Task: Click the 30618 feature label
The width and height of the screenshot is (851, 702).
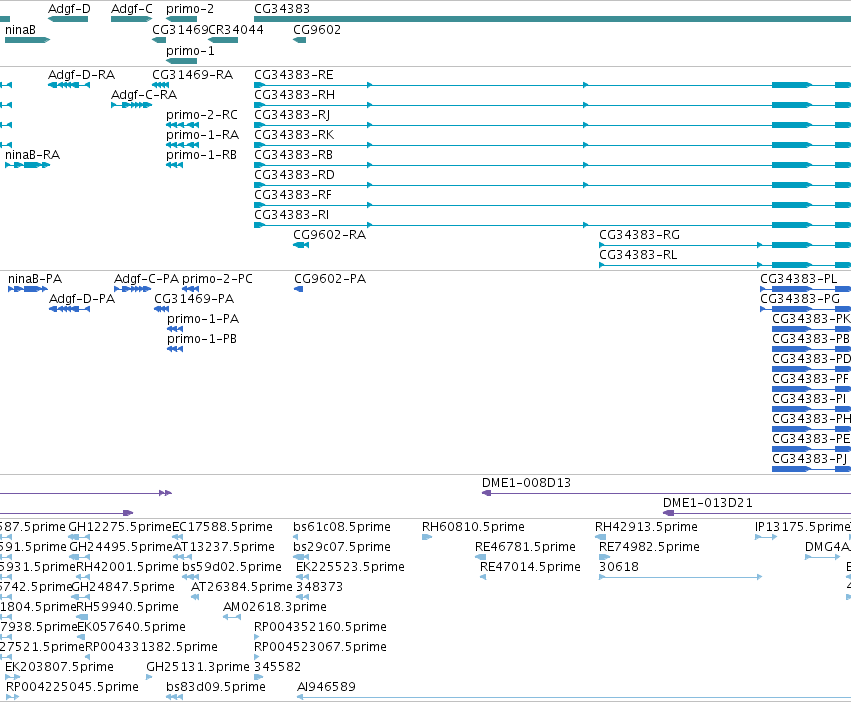Action: tap(619, 567)
